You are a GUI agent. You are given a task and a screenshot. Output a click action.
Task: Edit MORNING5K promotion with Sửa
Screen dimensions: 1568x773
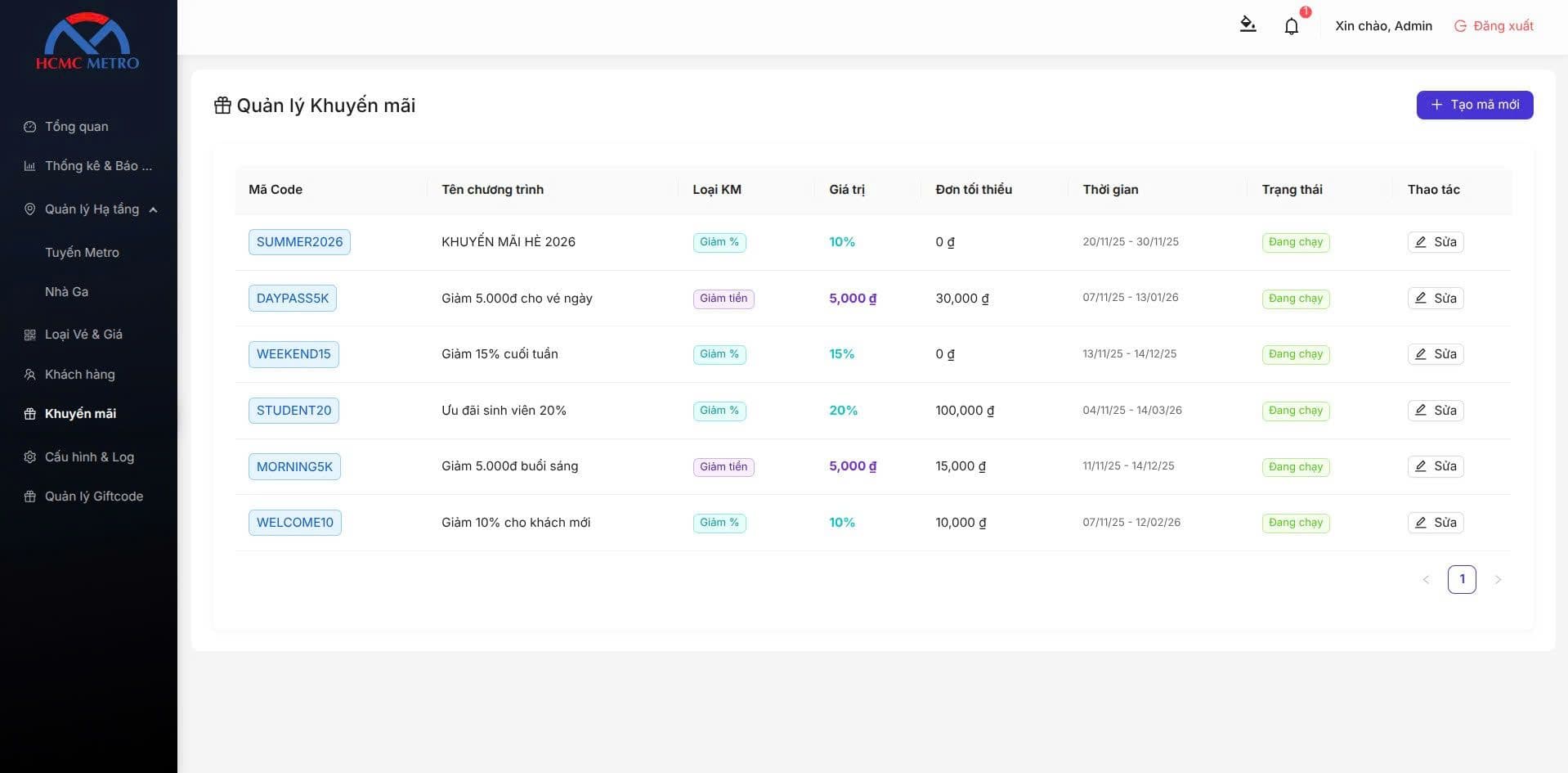1436,466
